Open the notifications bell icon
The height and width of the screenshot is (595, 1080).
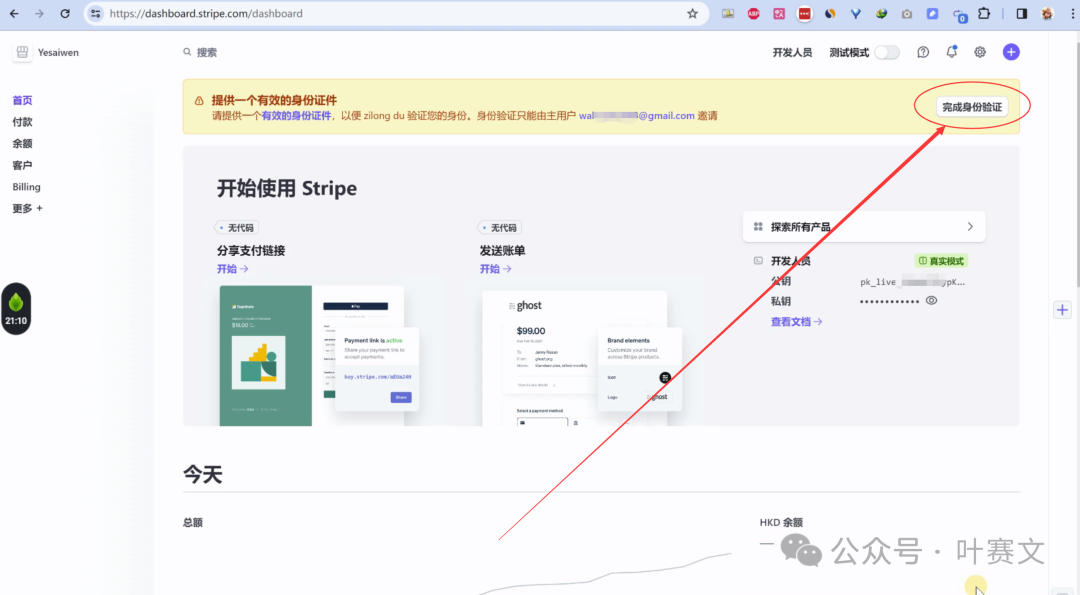coord(951,52)
